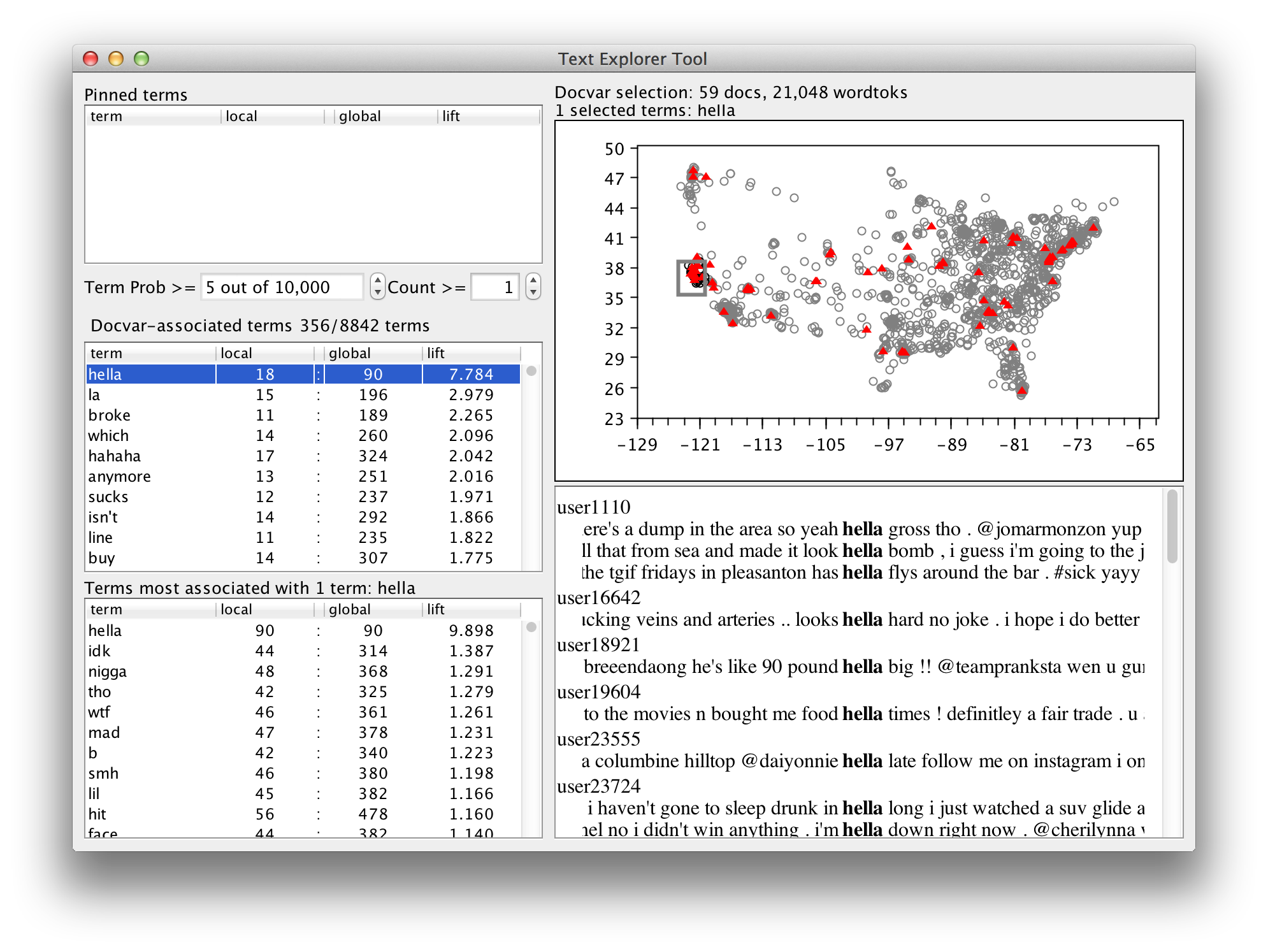Image resolution: width=1268 pixels, height=952 pixels.
Task: Select the 'hahaha' term row
Action: [x=303, y=456]
